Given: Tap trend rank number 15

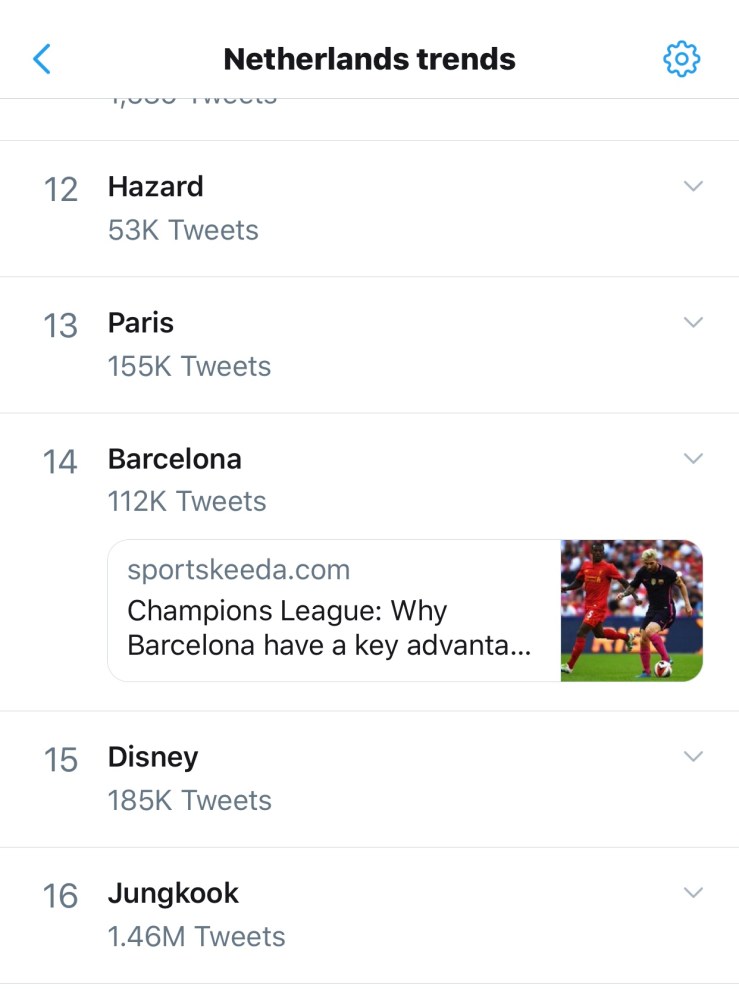Looking at the screenshot, I should pos(61,761).
